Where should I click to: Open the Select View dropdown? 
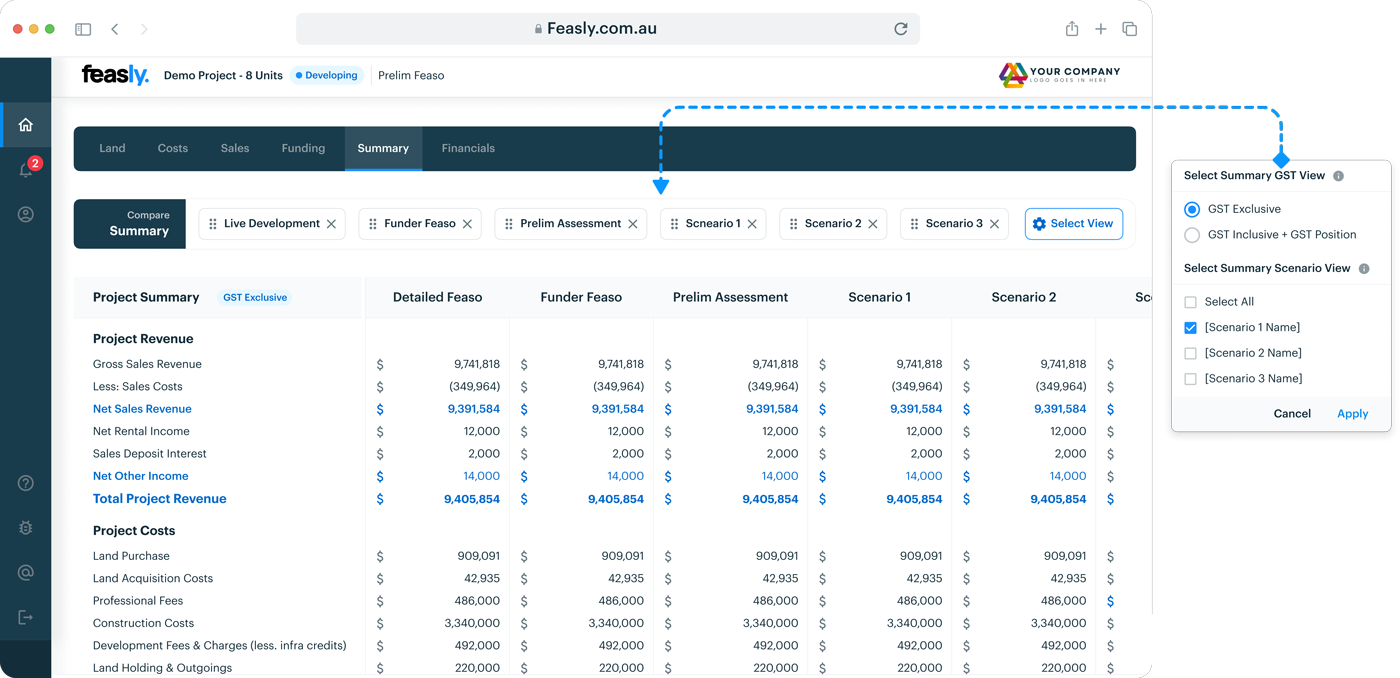coord(1073,224)
